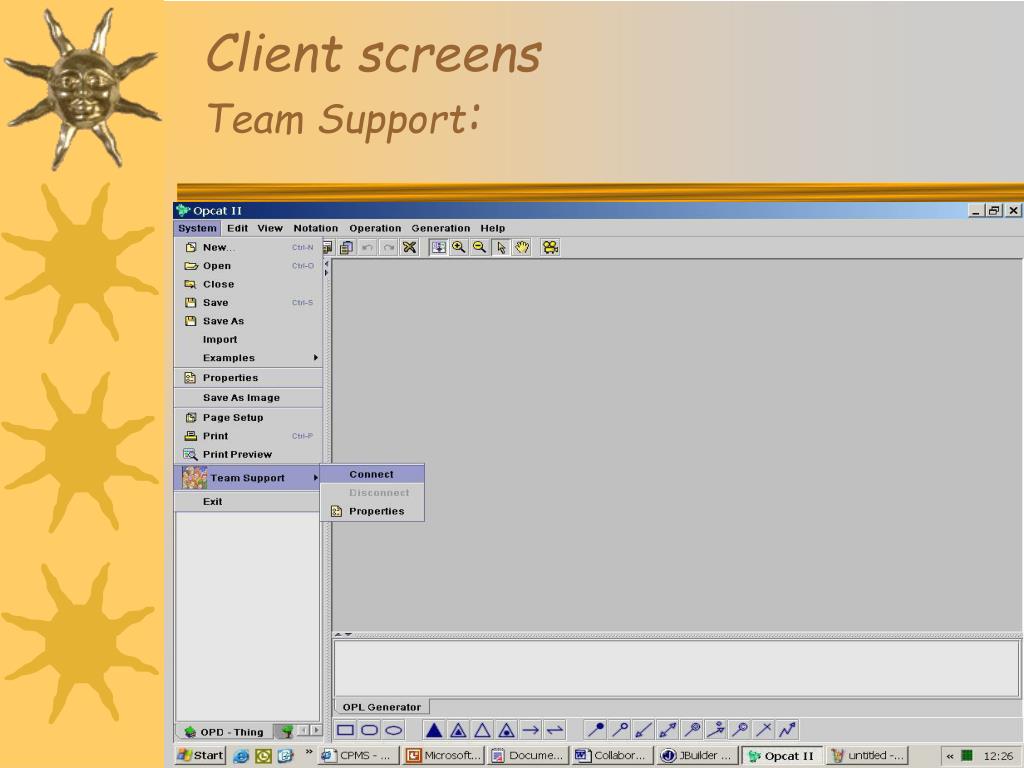This screenshot has width=1024, height=768.
Task: Choose Open from the System menu
Action: coord(249,266)
